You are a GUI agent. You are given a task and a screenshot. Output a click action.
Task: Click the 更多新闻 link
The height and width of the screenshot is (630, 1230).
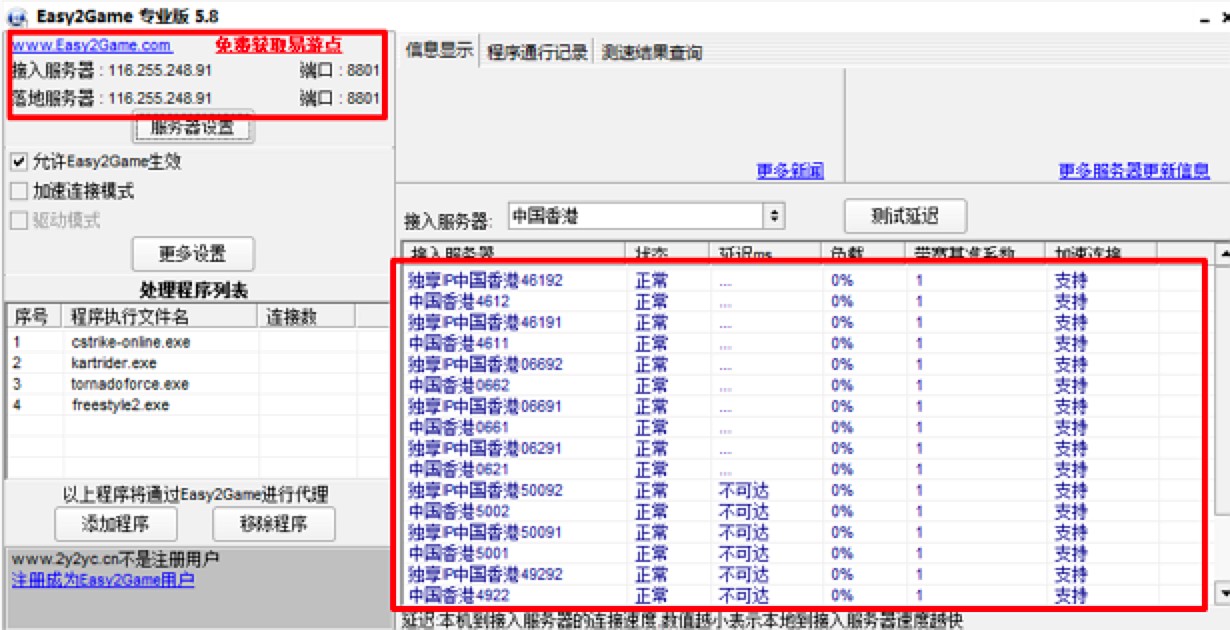(790, 171)
